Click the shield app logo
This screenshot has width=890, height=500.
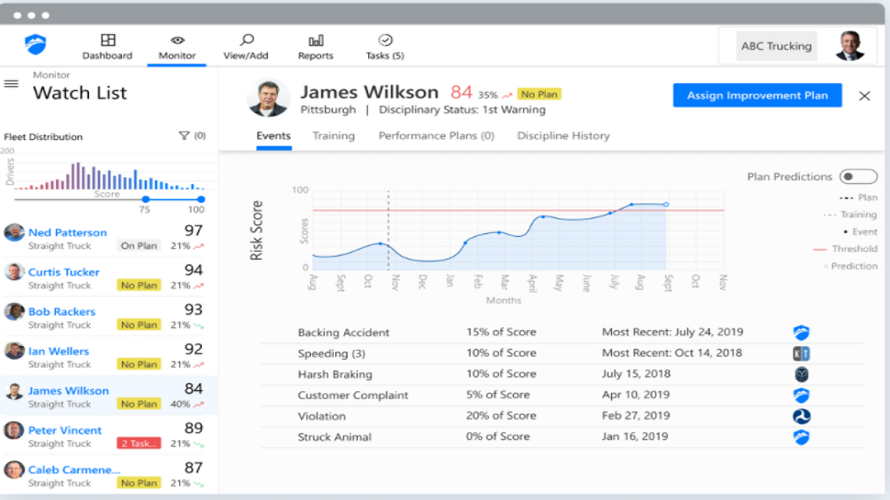[35, 44]
